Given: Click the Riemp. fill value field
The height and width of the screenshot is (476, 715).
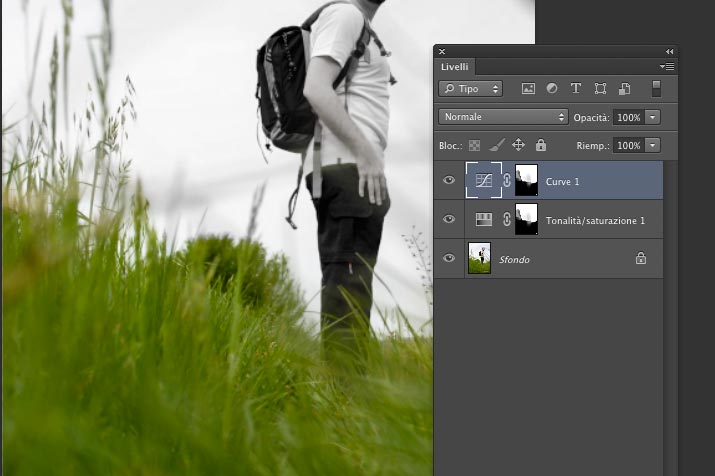Looking at the screenshot, I should pos(629,145).
